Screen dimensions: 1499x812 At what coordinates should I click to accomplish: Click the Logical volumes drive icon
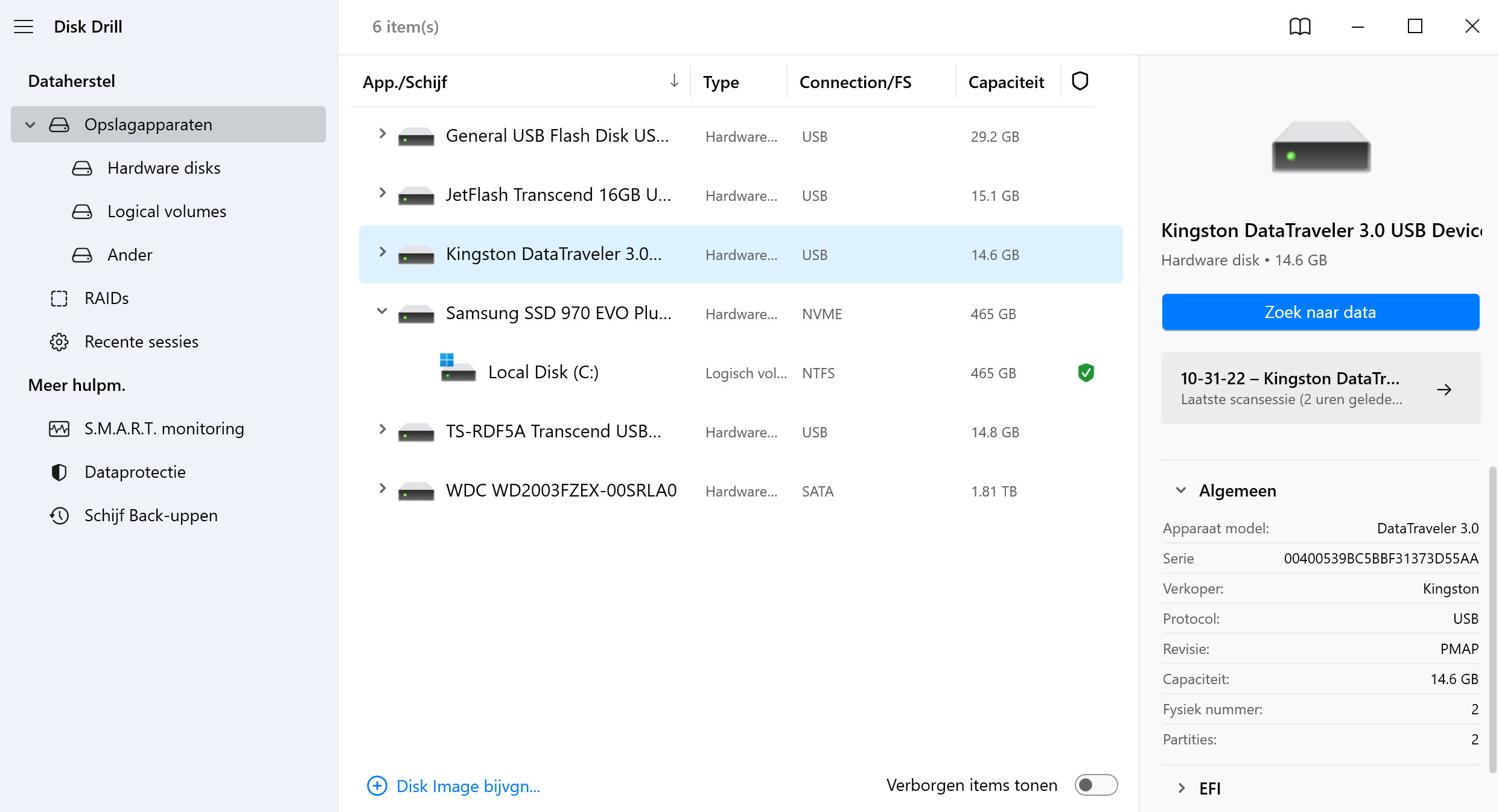[x=82, y=212]
